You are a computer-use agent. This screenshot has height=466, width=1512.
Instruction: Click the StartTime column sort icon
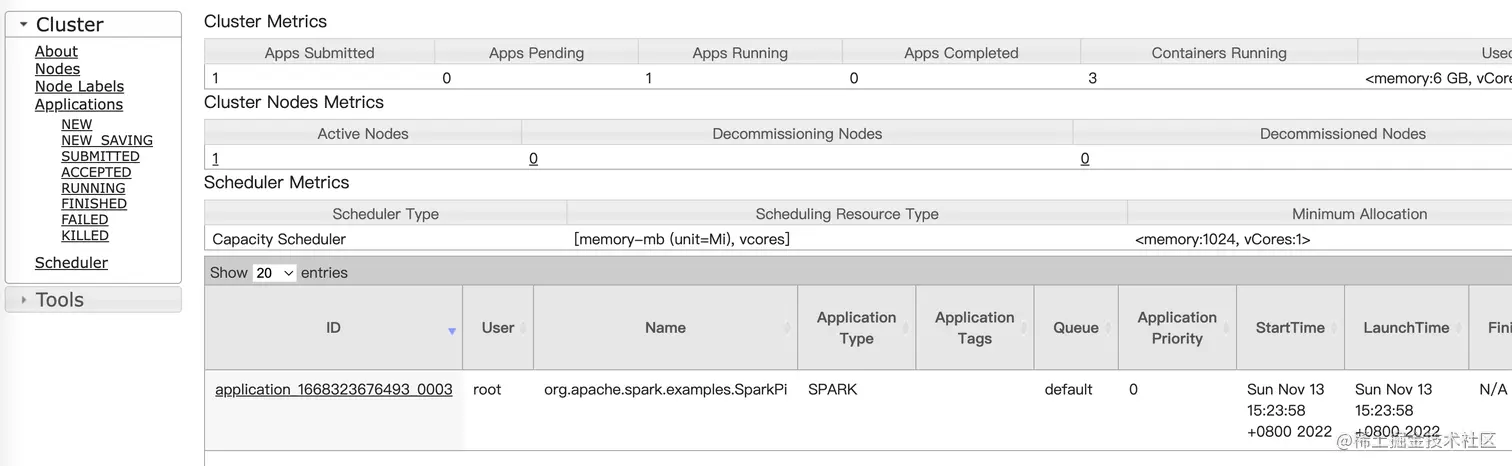(1335, 328)
